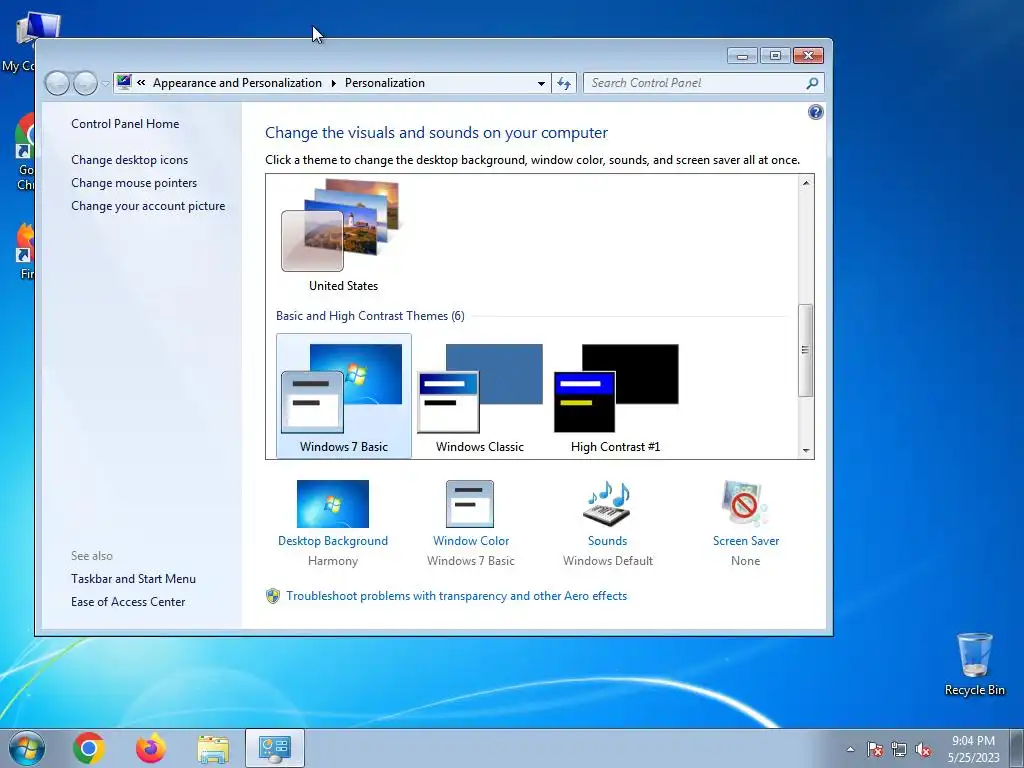Close the Personalization window
Screen dimensions: 1024x768
[808, 56]
